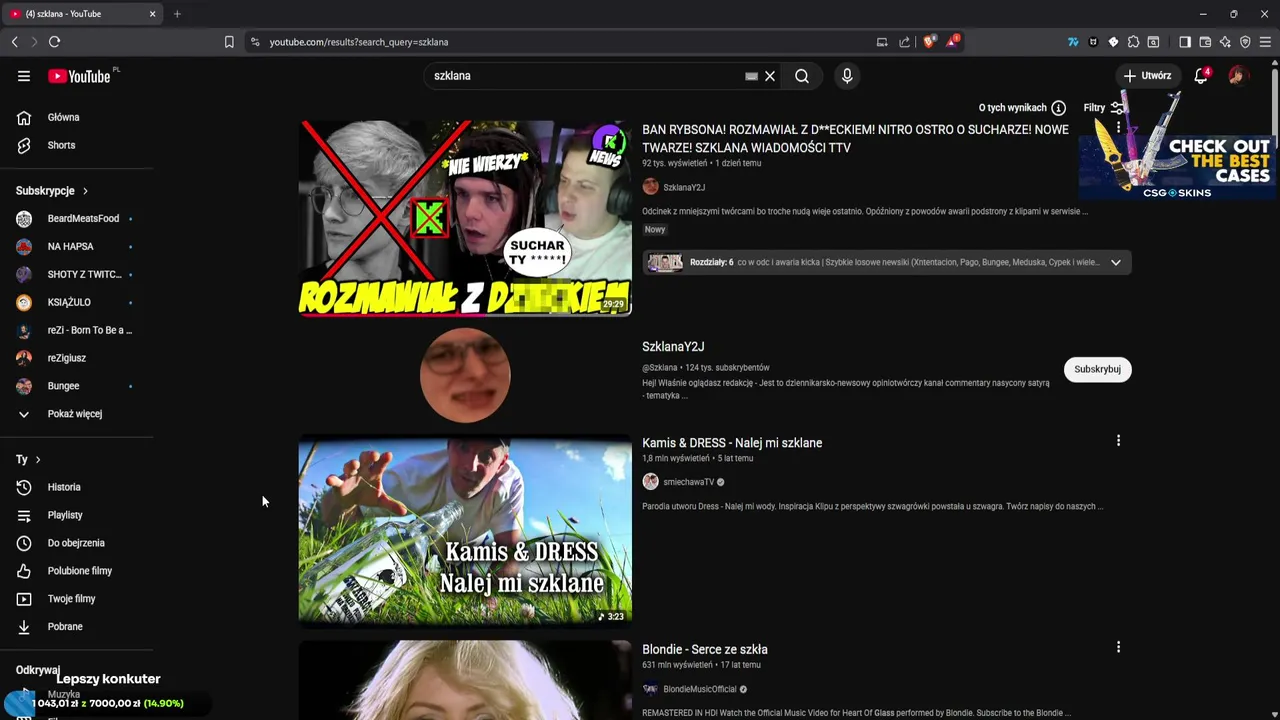Click the SzklanaY2J uploader name under first video
This screenshot has width=1280, height=720.
pyautogui.click(x=684, y=188)
